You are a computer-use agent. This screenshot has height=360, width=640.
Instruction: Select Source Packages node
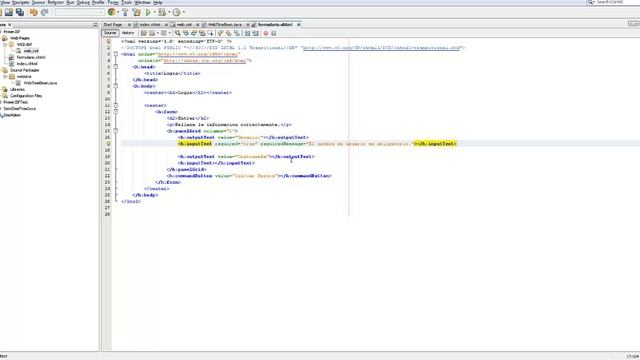(24, 70)
